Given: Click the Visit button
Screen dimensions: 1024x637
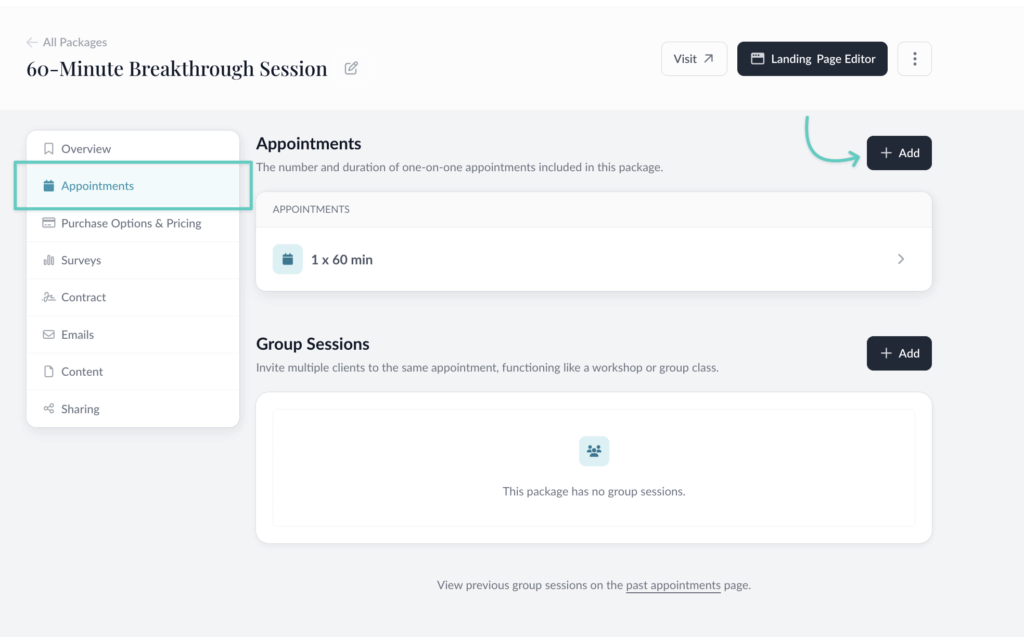Looking at the screenshot, I should (694, 59).
